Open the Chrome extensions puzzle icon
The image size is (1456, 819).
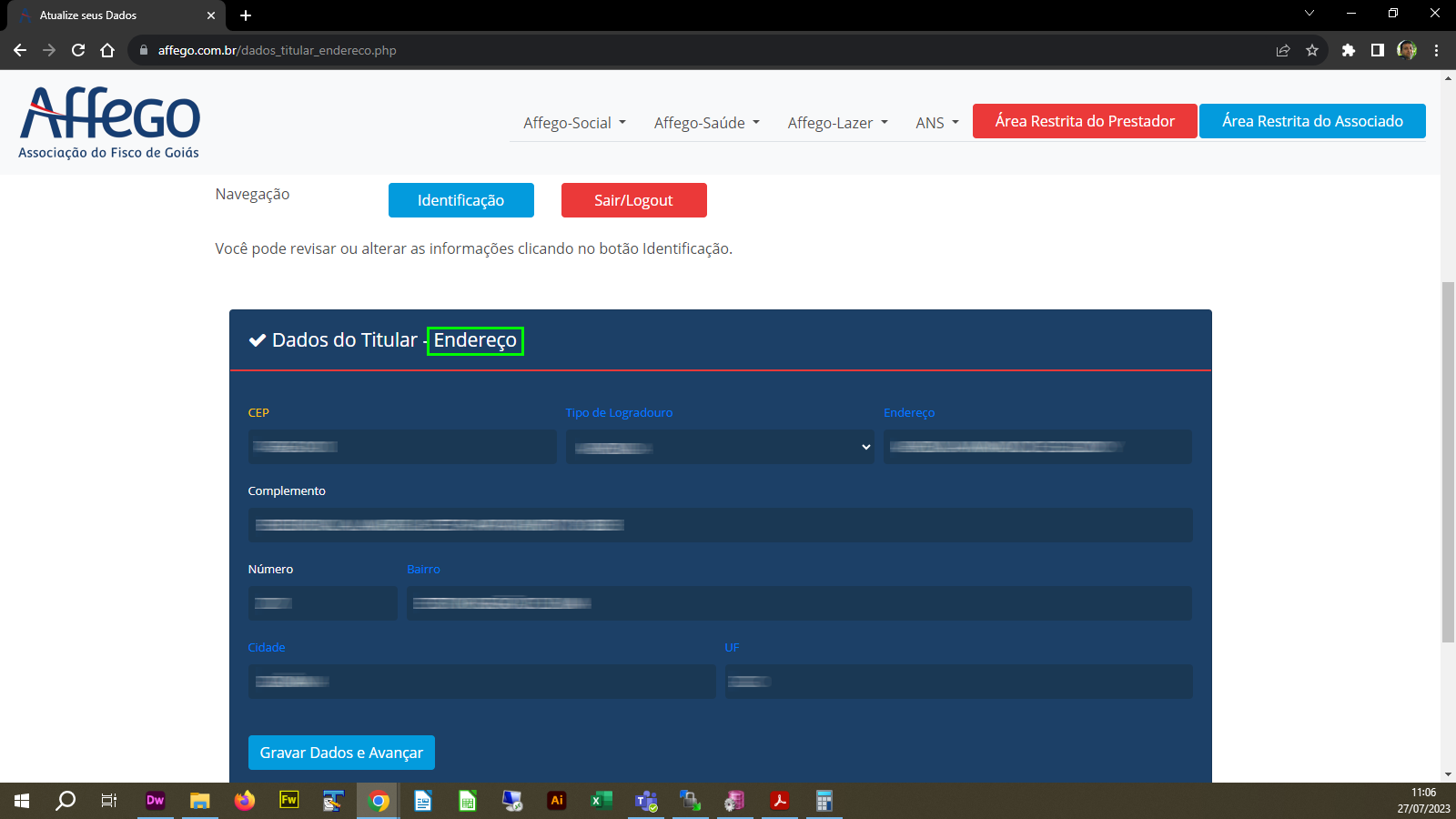(1349, 50)
